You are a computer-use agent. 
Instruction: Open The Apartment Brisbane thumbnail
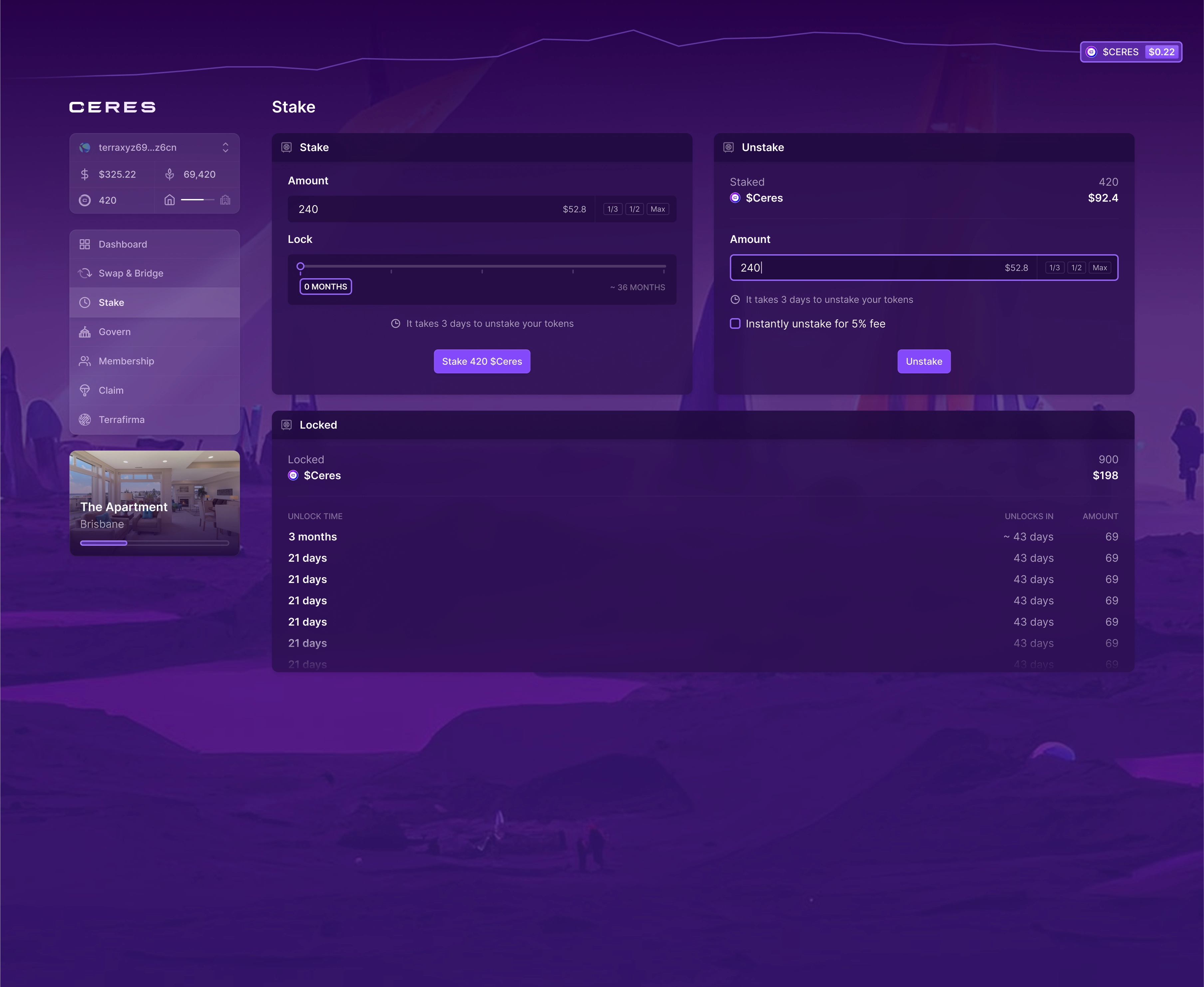(155, 502)
